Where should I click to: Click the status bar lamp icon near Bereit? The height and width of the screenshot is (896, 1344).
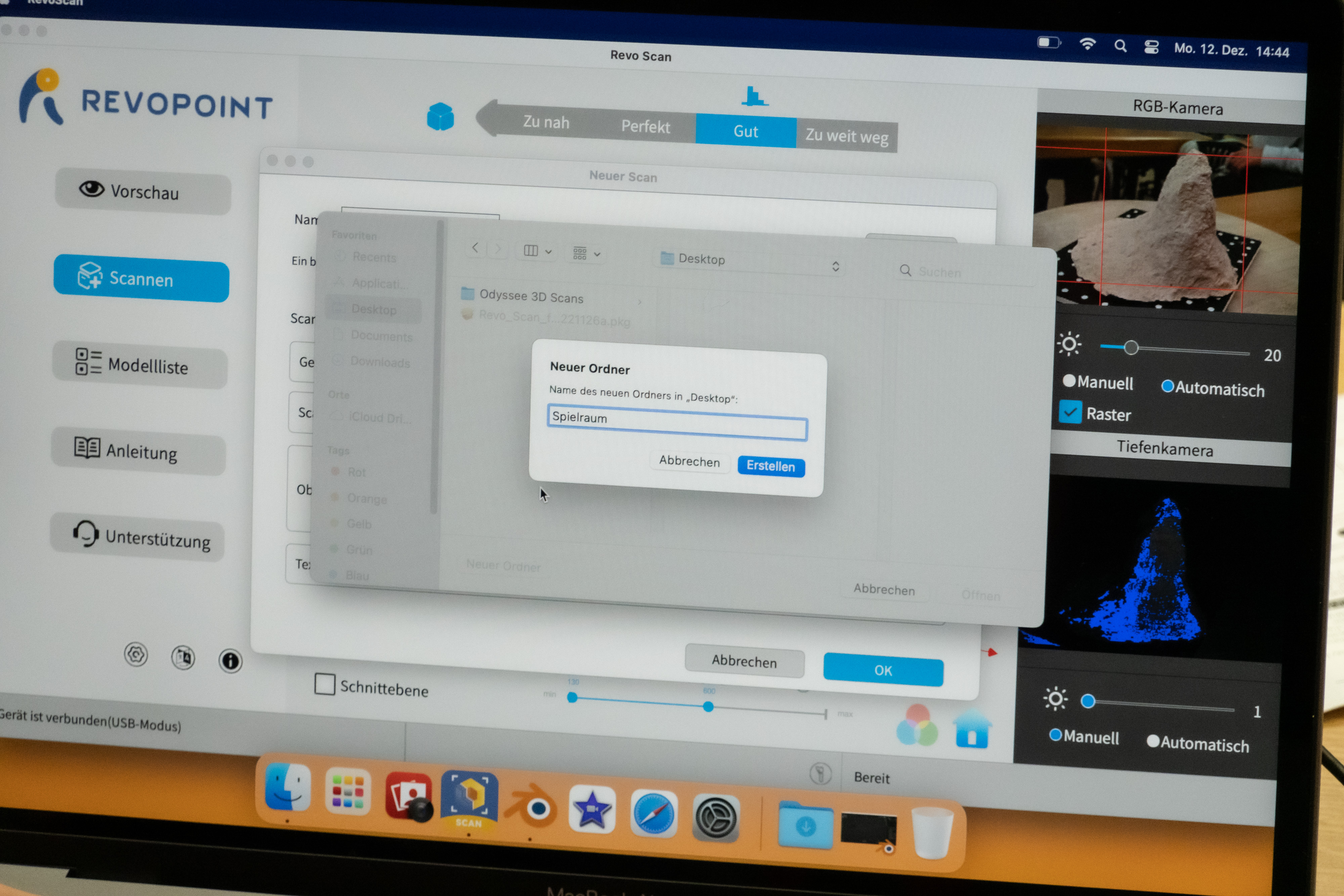coord(821,774)
